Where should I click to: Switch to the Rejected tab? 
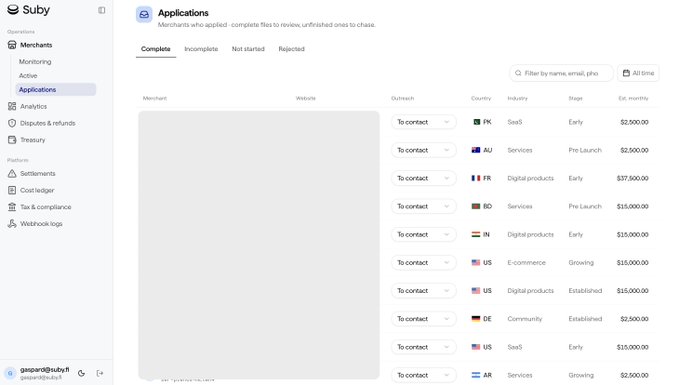point(291,49)
